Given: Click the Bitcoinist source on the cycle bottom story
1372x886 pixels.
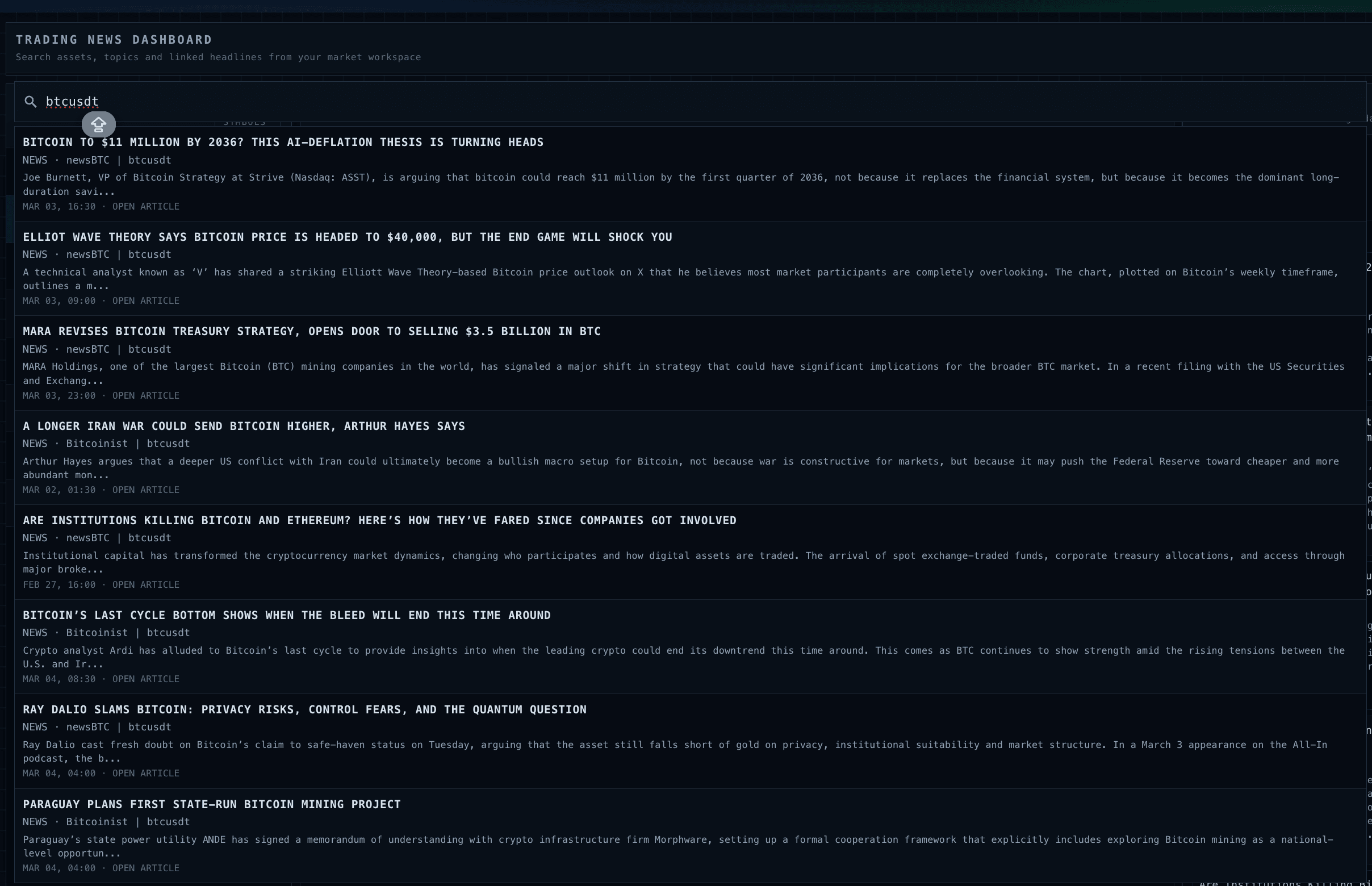Looking at the screenshot, I should pos(96,632).
